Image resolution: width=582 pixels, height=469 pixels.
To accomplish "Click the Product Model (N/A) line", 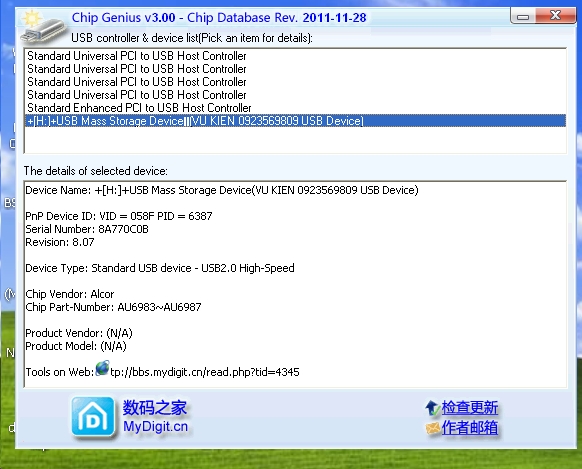I will click(76, 346).
